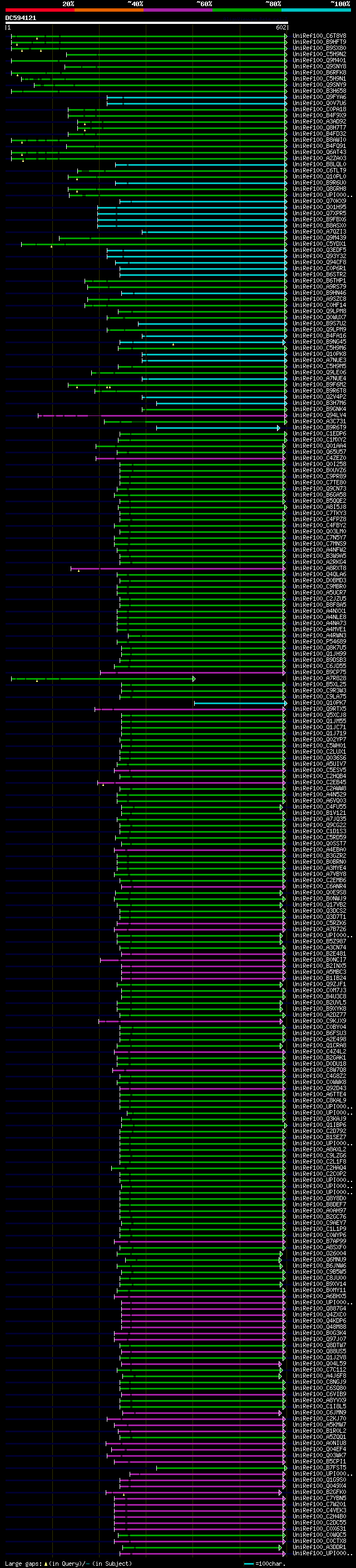This screenshot has height=1568, width=356.
Task: Select hit UniRef100_B8LQL0
Action: point(319,164)
